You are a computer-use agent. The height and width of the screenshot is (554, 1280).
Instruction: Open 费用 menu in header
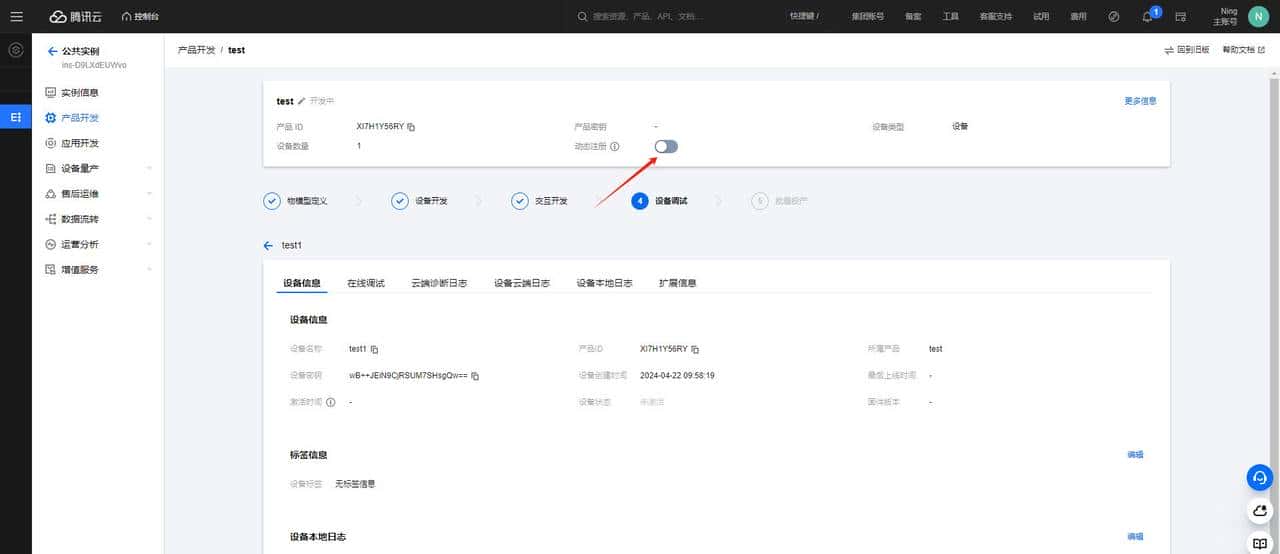click(x=1078, y=16)
